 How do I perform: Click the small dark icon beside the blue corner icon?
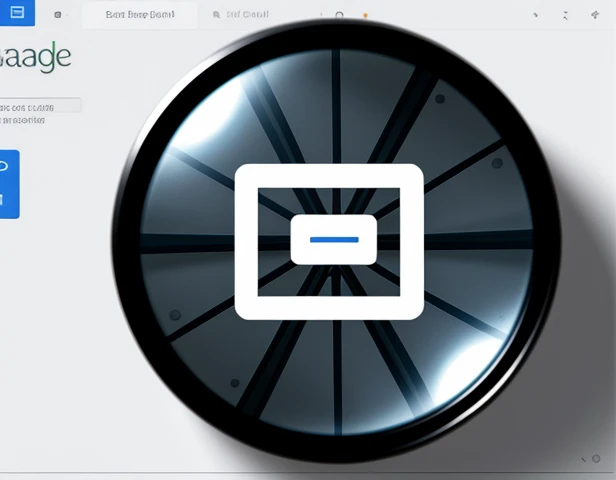[57, 15]
